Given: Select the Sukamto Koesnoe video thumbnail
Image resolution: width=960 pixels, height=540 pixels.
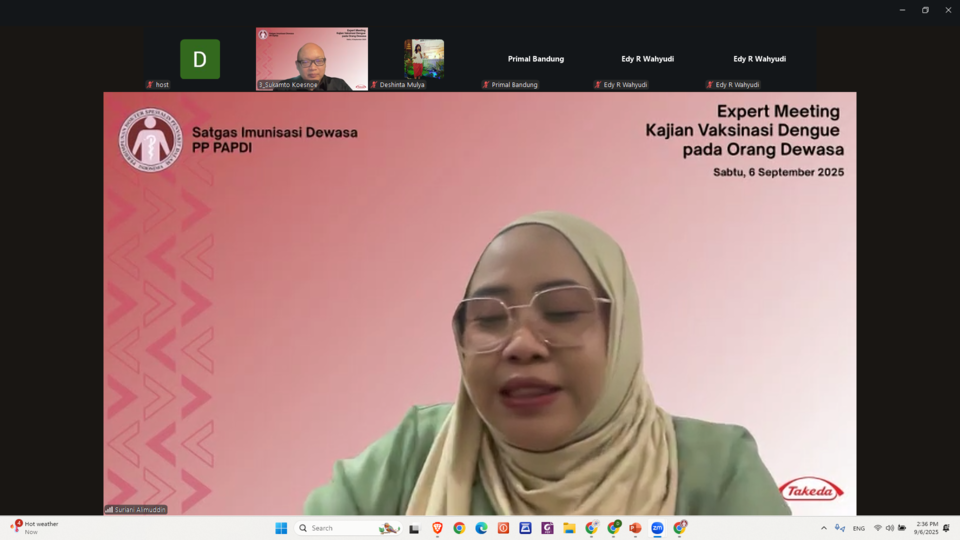Looking at the screenshot, I should coord(311,59).
